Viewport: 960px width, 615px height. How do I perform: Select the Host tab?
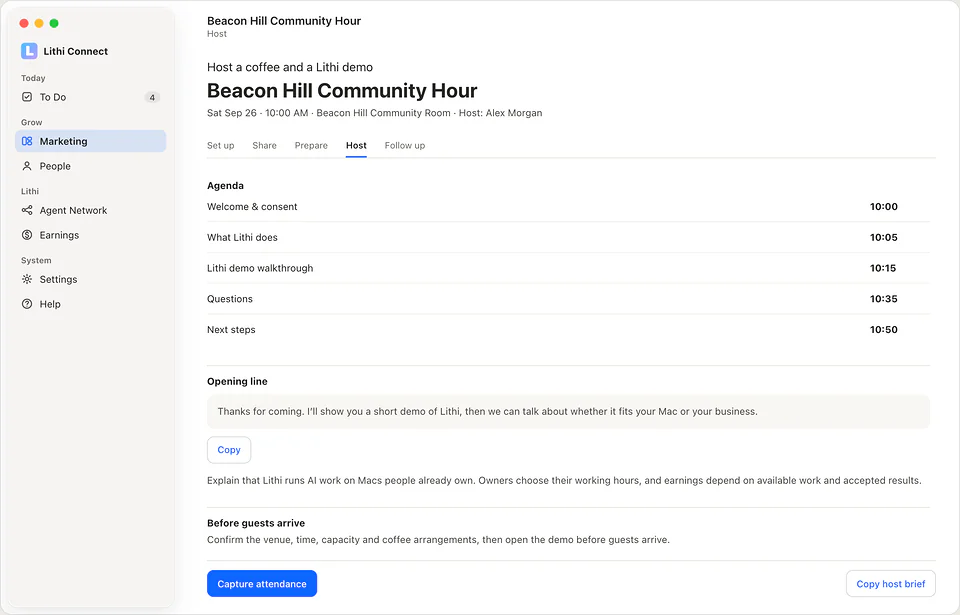356,146
